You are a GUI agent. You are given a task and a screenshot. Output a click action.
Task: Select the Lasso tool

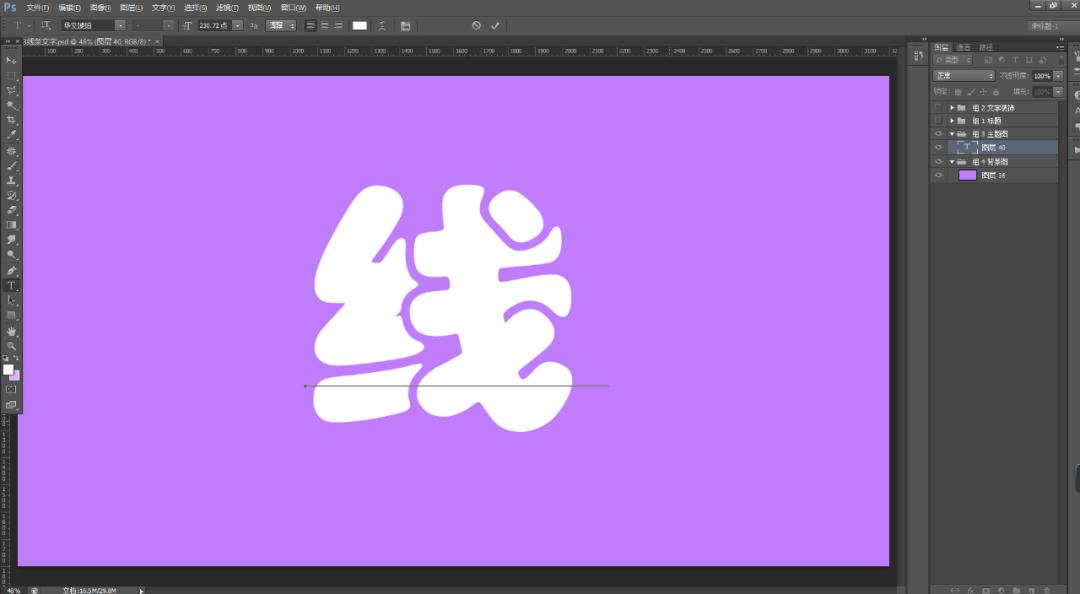pyautogui.click(x=11, y=90)
